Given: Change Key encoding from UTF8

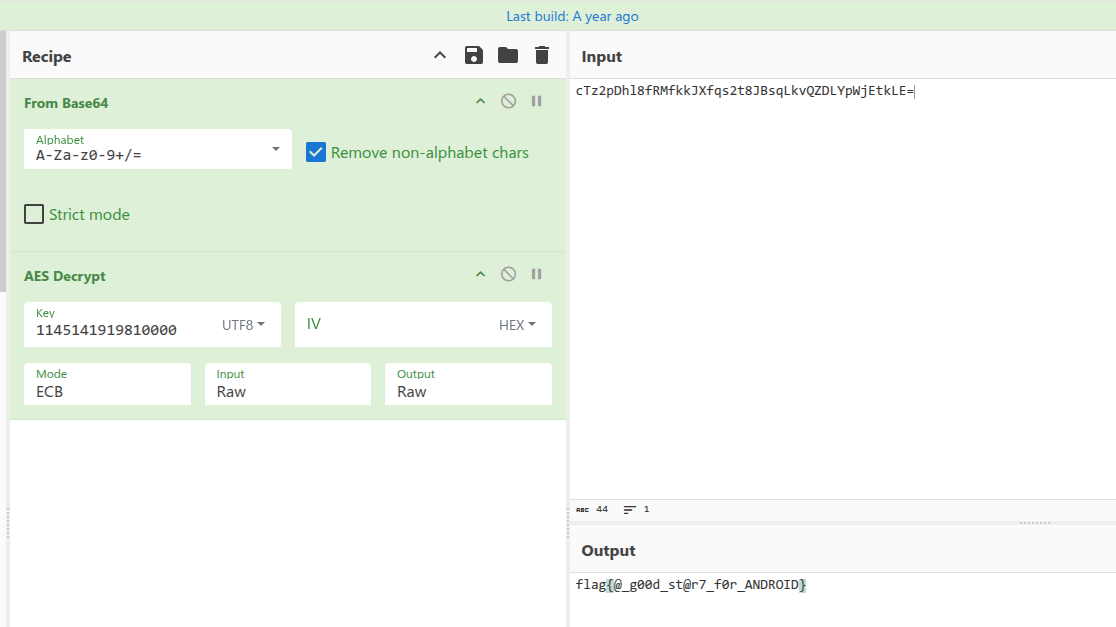Looking at the screenshot, I should 243,325.
